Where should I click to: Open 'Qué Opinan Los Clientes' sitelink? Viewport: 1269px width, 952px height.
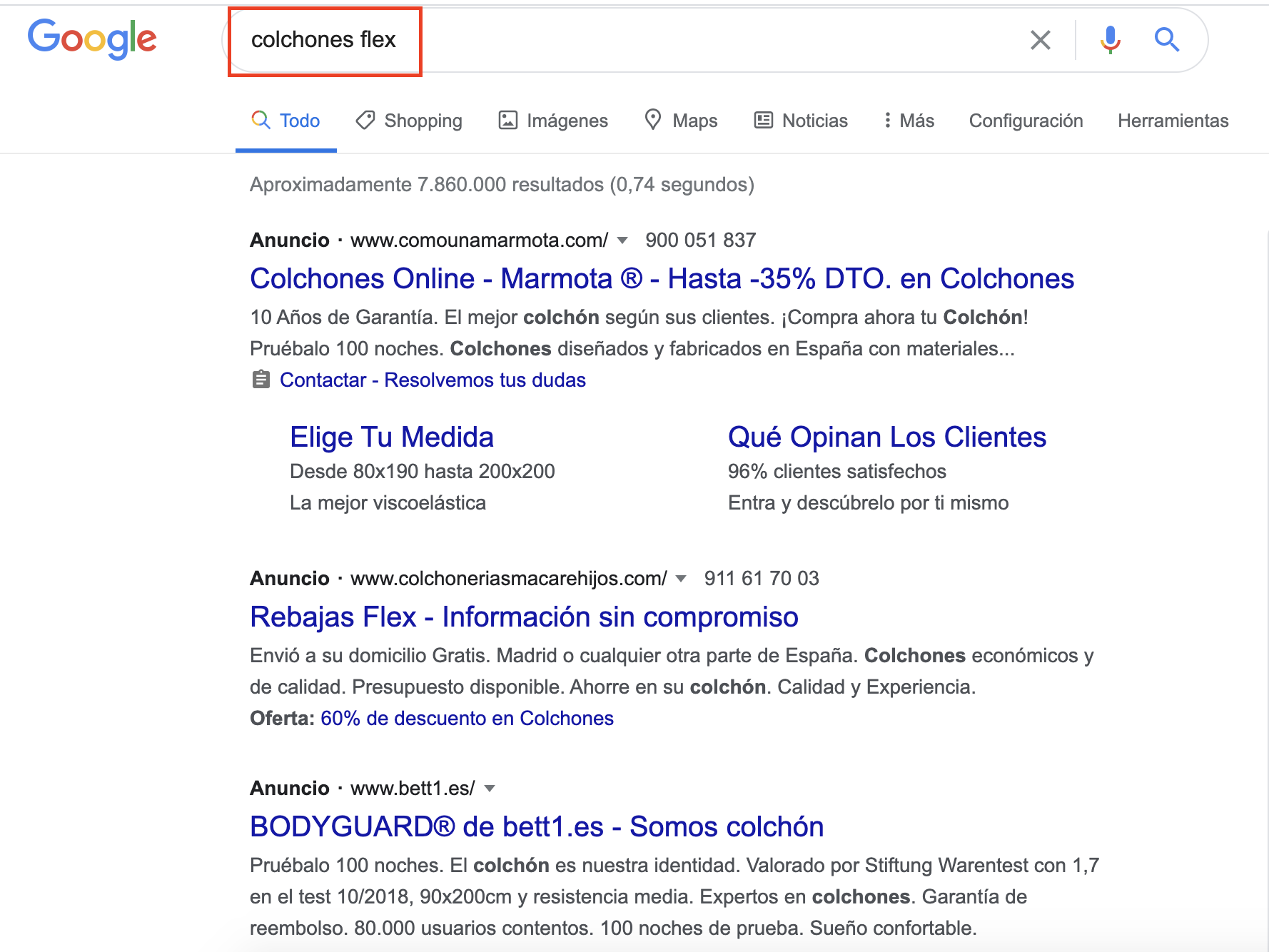pos(887,437)
